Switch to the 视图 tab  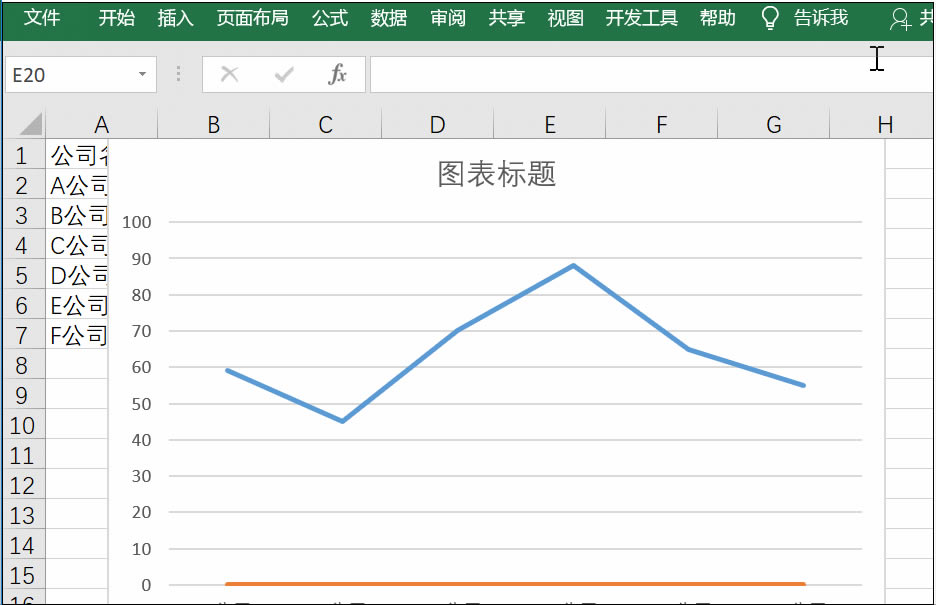(565, 18)
